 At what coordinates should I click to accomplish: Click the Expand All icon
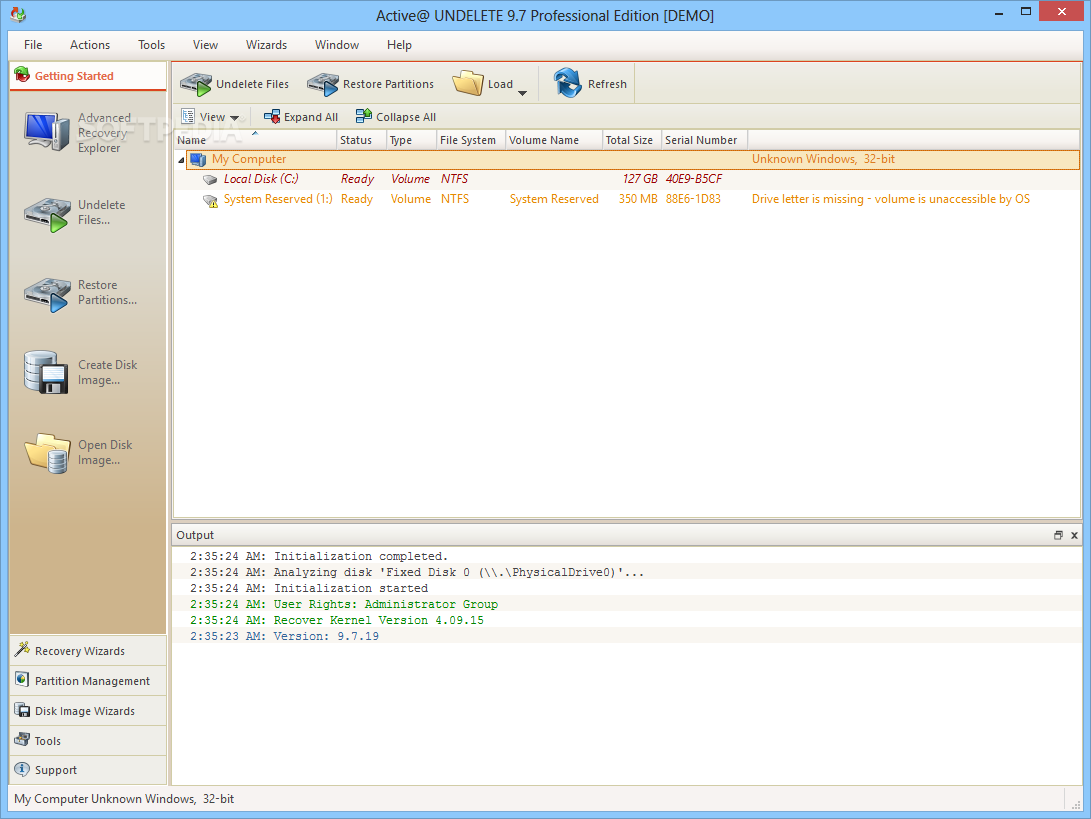click(x=272, y=117)
